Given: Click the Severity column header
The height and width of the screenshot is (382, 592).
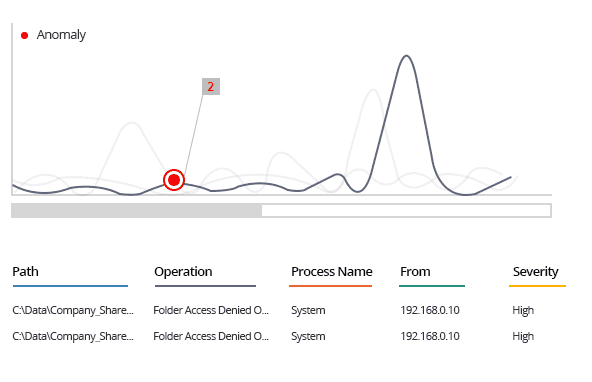Looking at the screenshot, I should (x=535, y=271).
